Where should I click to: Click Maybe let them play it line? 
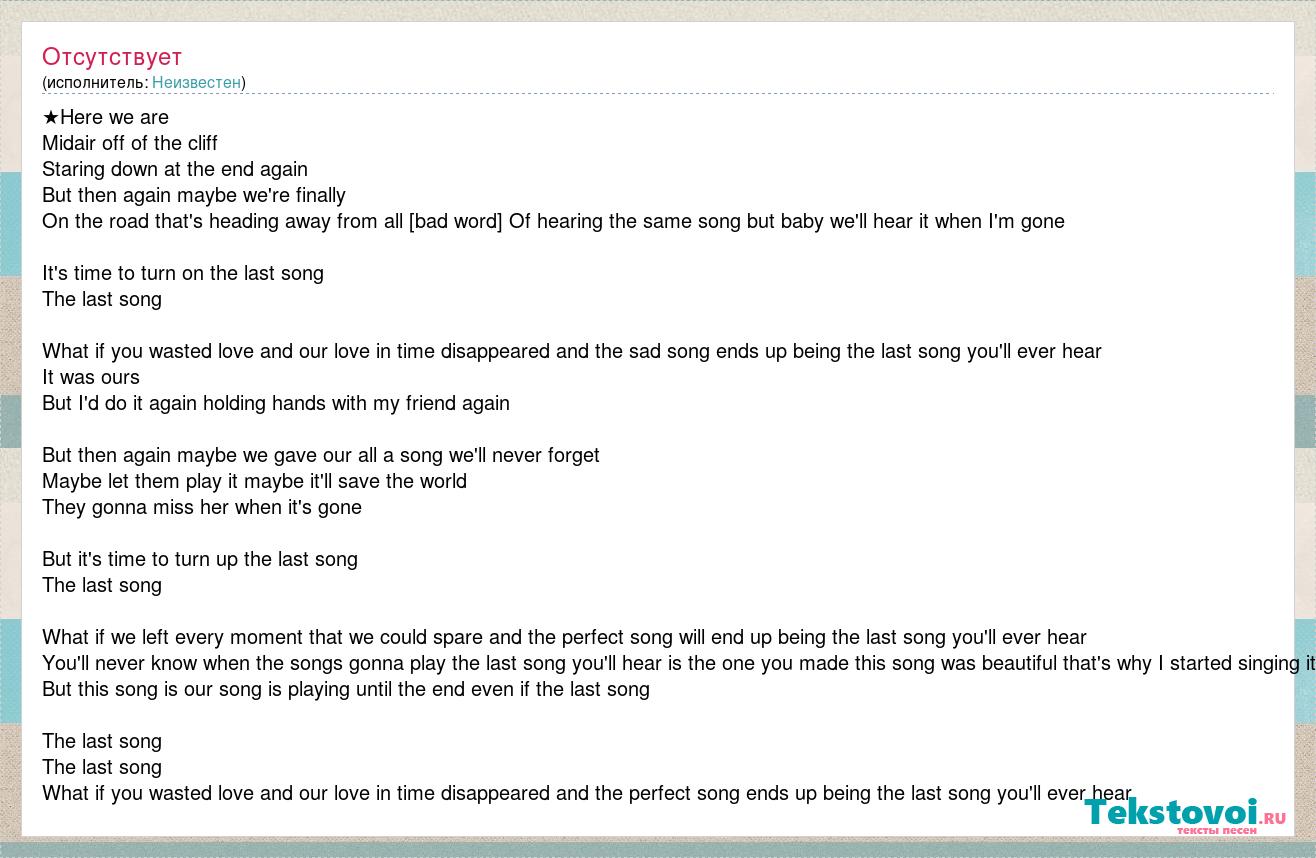tap(254, 481)
